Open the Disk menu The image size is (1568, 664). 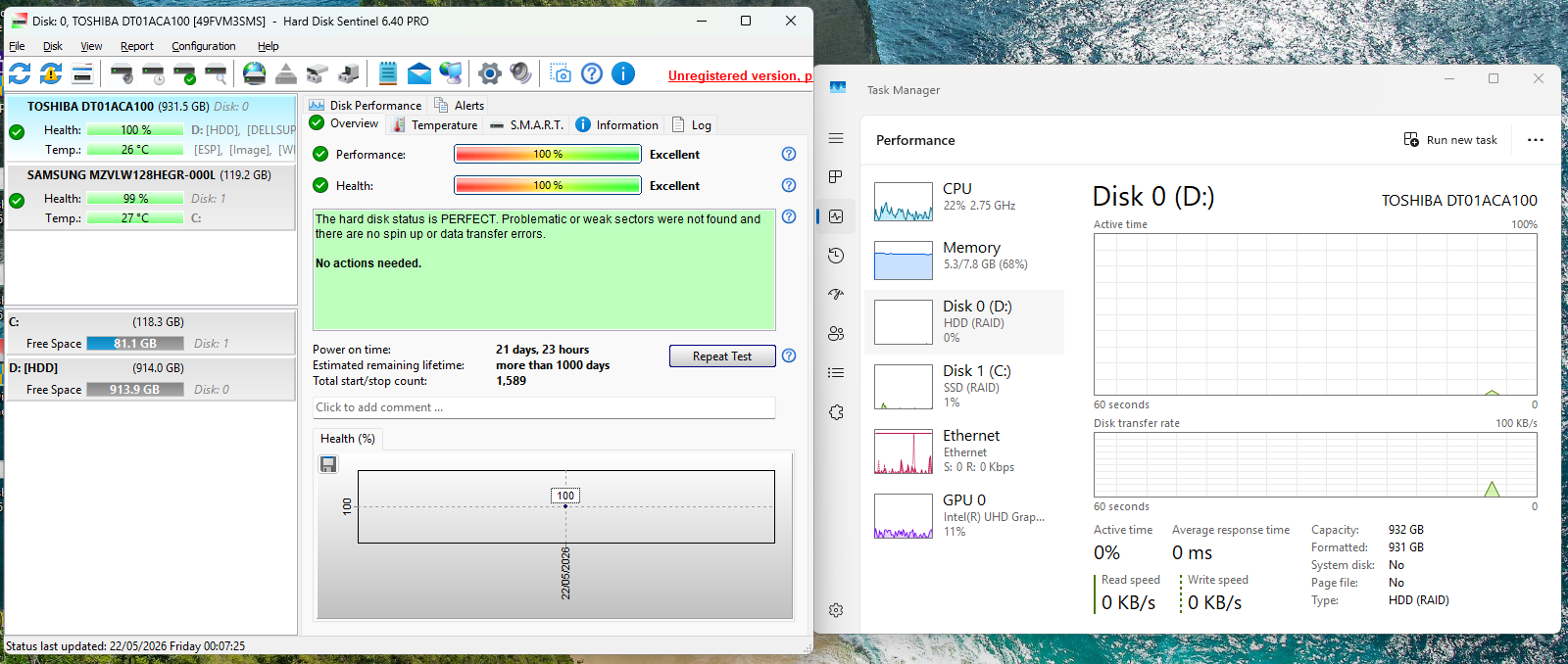tap(53, 46)
